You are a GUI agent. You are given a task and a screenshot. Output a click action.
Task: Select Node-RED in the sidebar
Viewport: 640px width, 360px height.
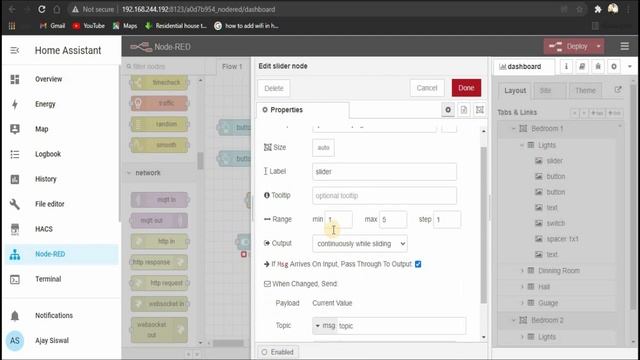point(61,254)
